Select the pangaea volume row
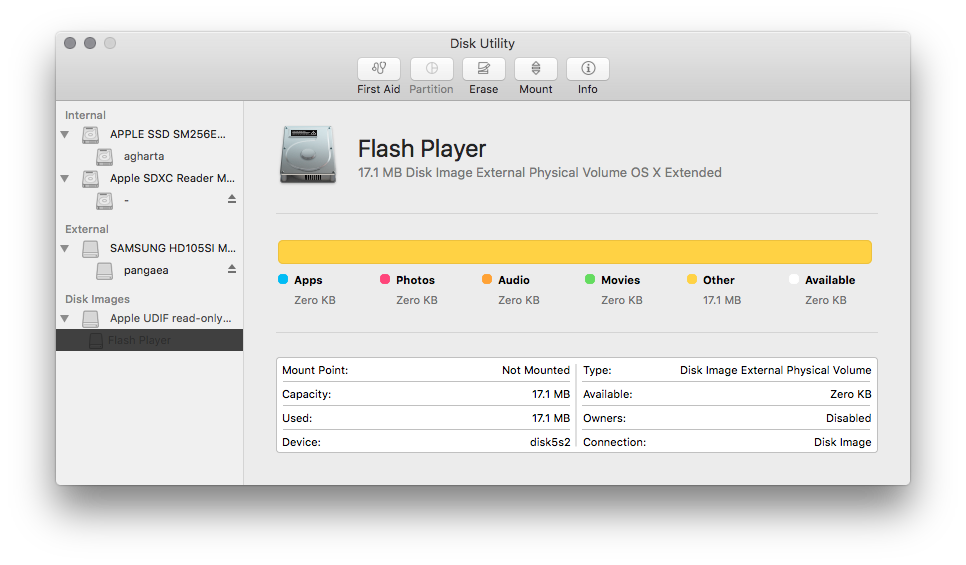The height and width of the screenshot is (565, 966). [150, 270]
